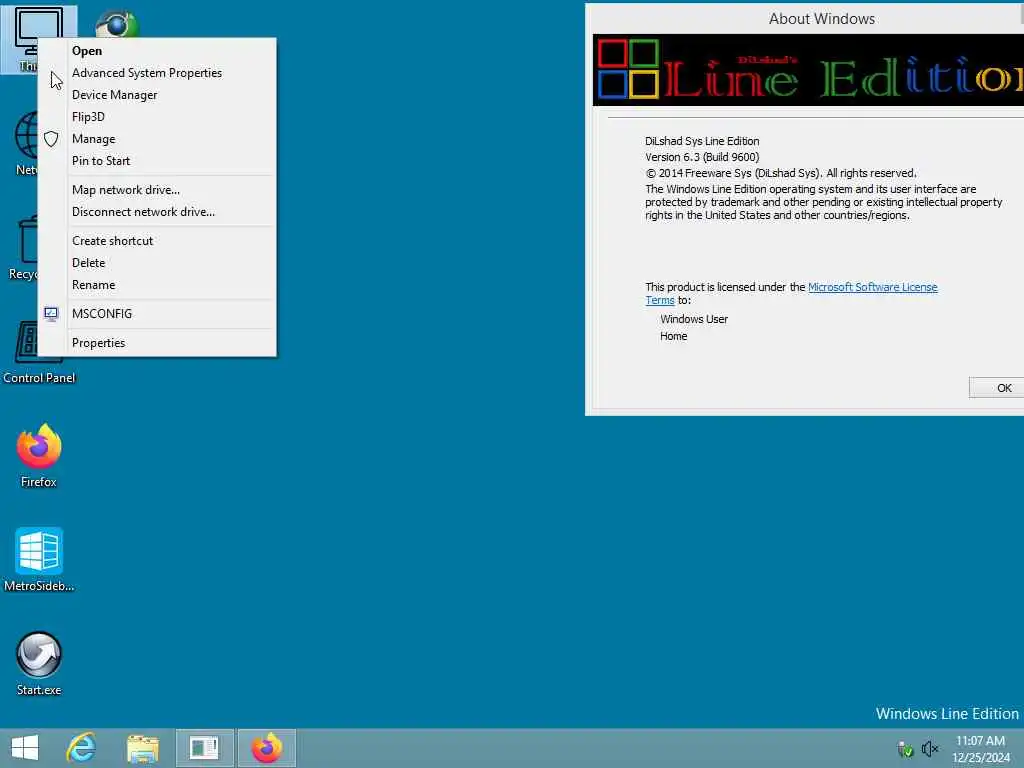Viewport: 1024px width, 768px height.
Task: Click OK in About Windows dialog
Action: point(997,388)
